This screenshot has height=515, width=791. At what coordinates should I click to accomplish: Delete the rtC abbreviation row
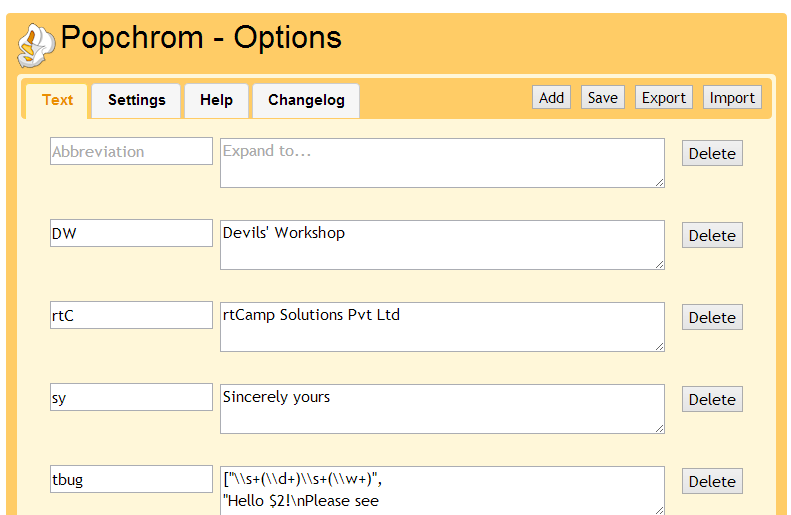pyautogui.click(x=712, y=317)
